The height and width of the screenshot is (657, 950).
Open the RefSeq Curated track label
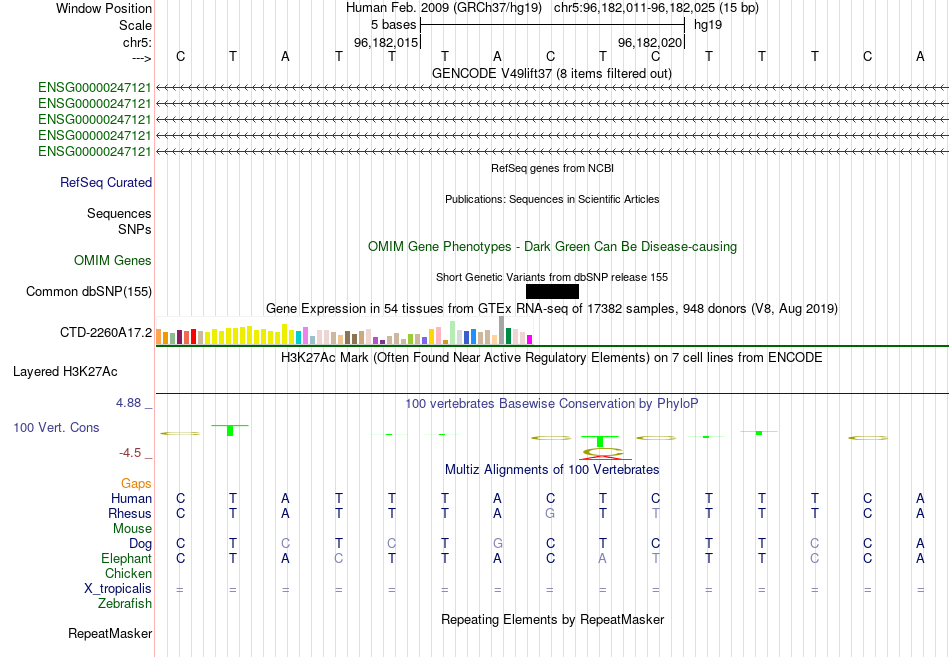click(106, 182)
